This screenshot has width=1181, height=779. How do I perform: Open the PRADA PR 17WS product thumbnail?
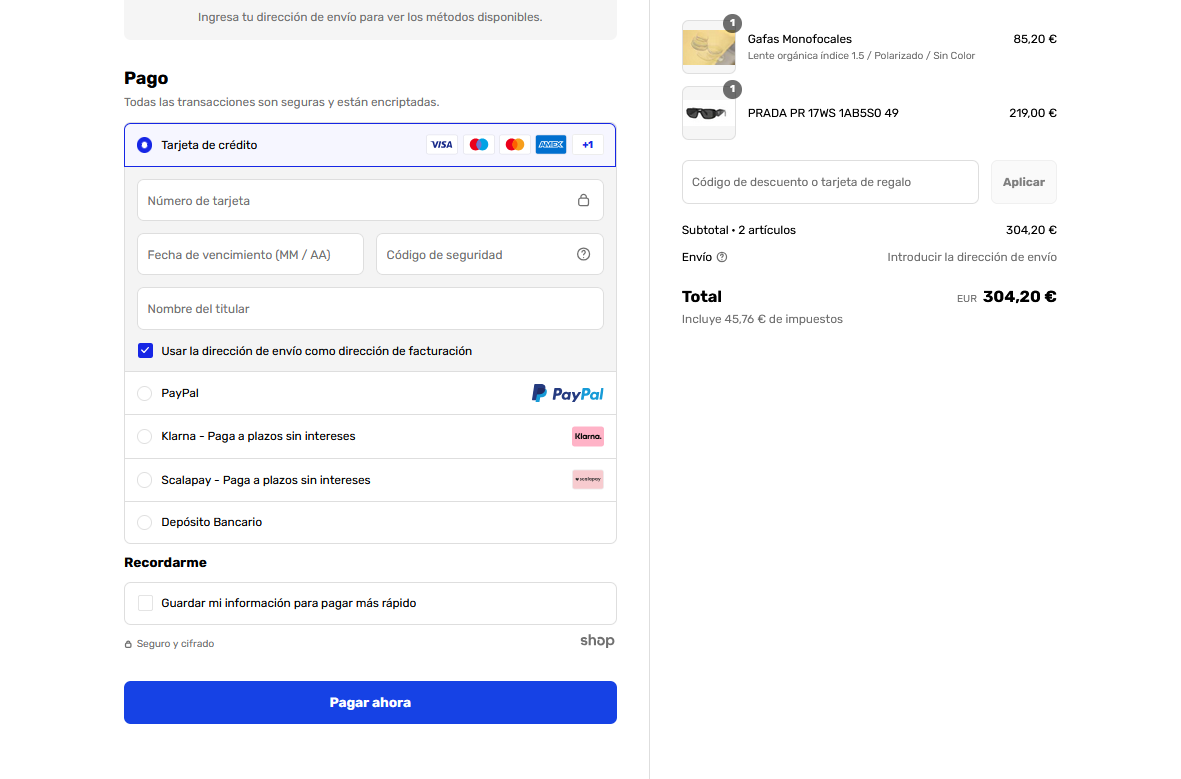(x=709, y=113)
